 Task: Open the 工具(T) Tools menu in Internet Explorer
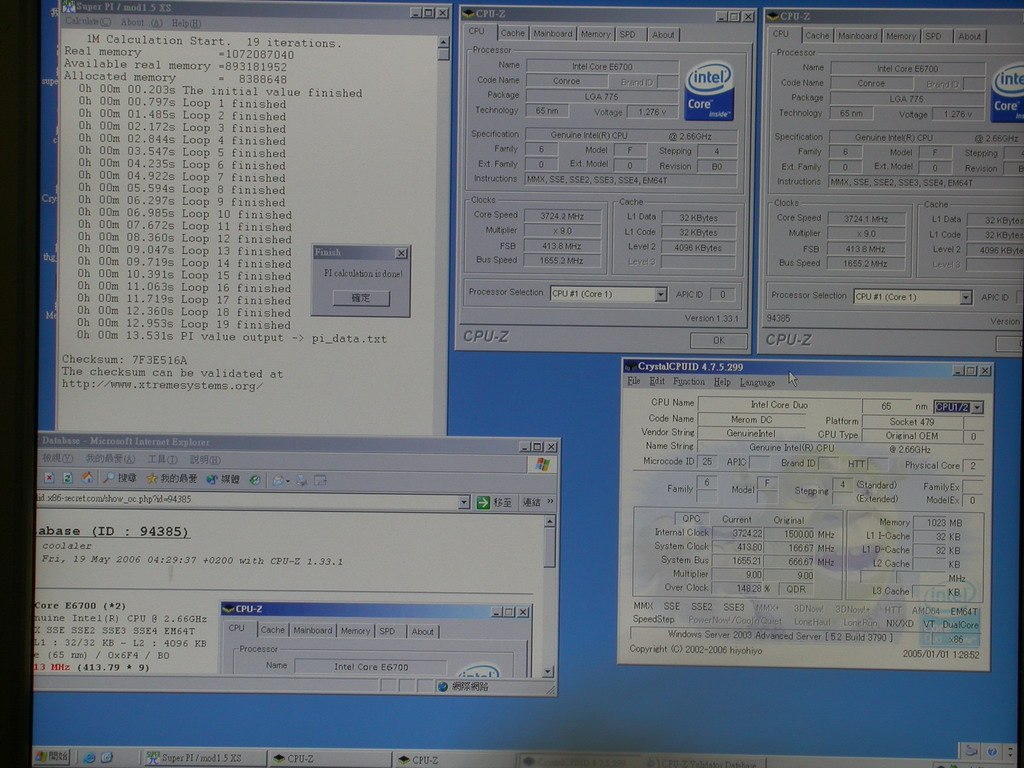[162, 459]
